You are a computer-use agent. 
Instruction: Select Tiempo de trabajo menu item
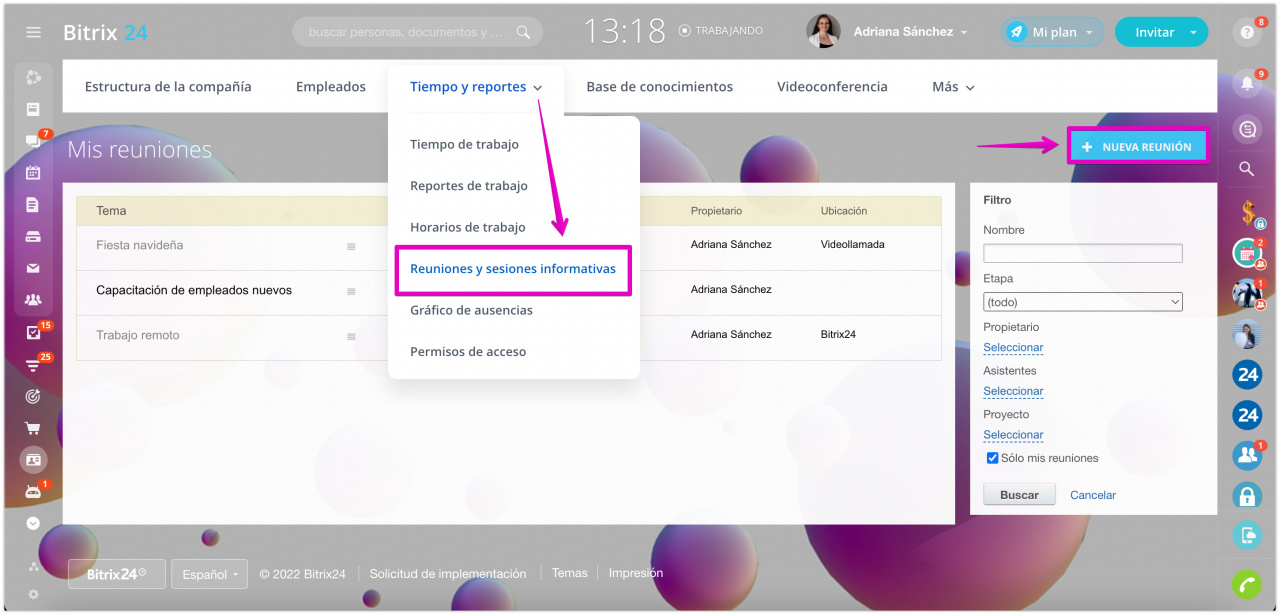coord(464,144)
